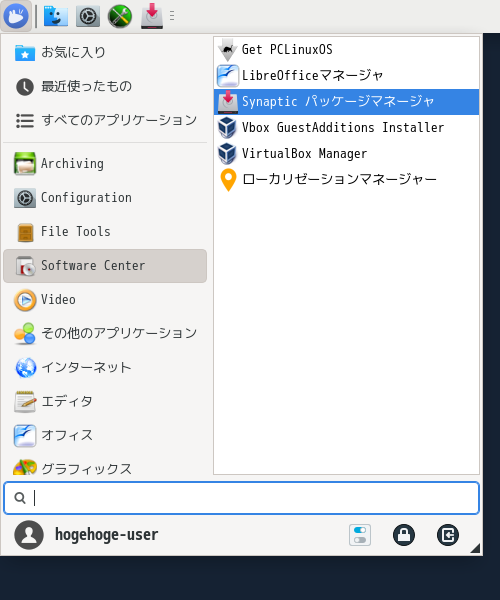Click the hogehoge-user profile avatar
This screenshot has width=500, height=600.
point(29,535)
